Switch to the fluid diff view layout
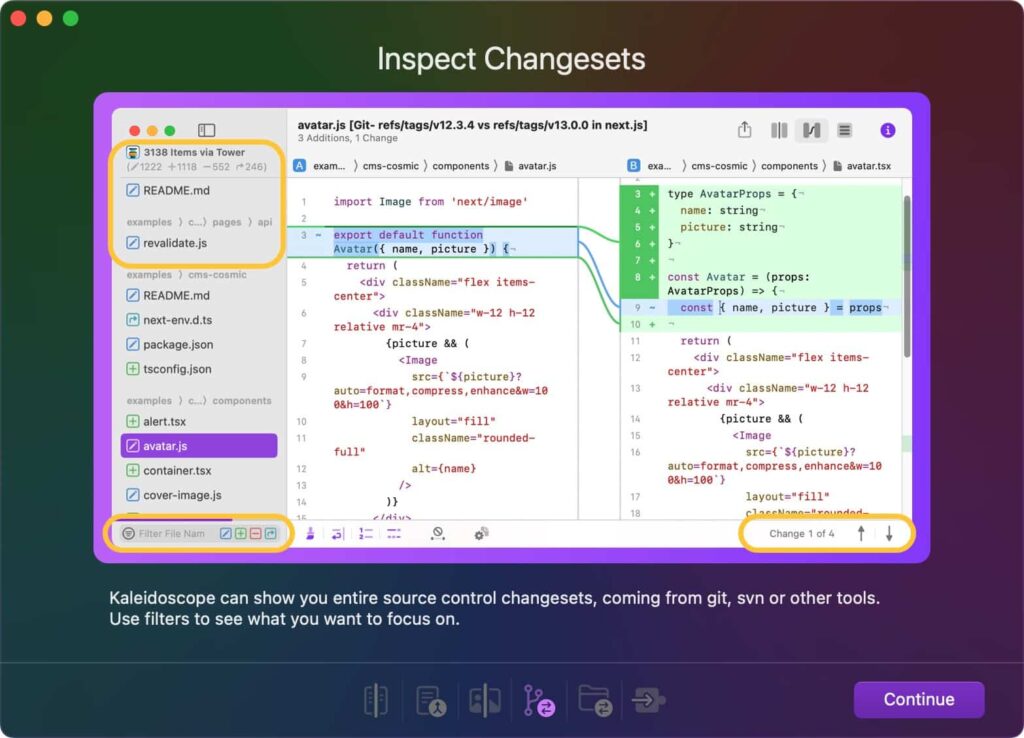The height and width of the screenshot is (738, 1024). point(811,130)
